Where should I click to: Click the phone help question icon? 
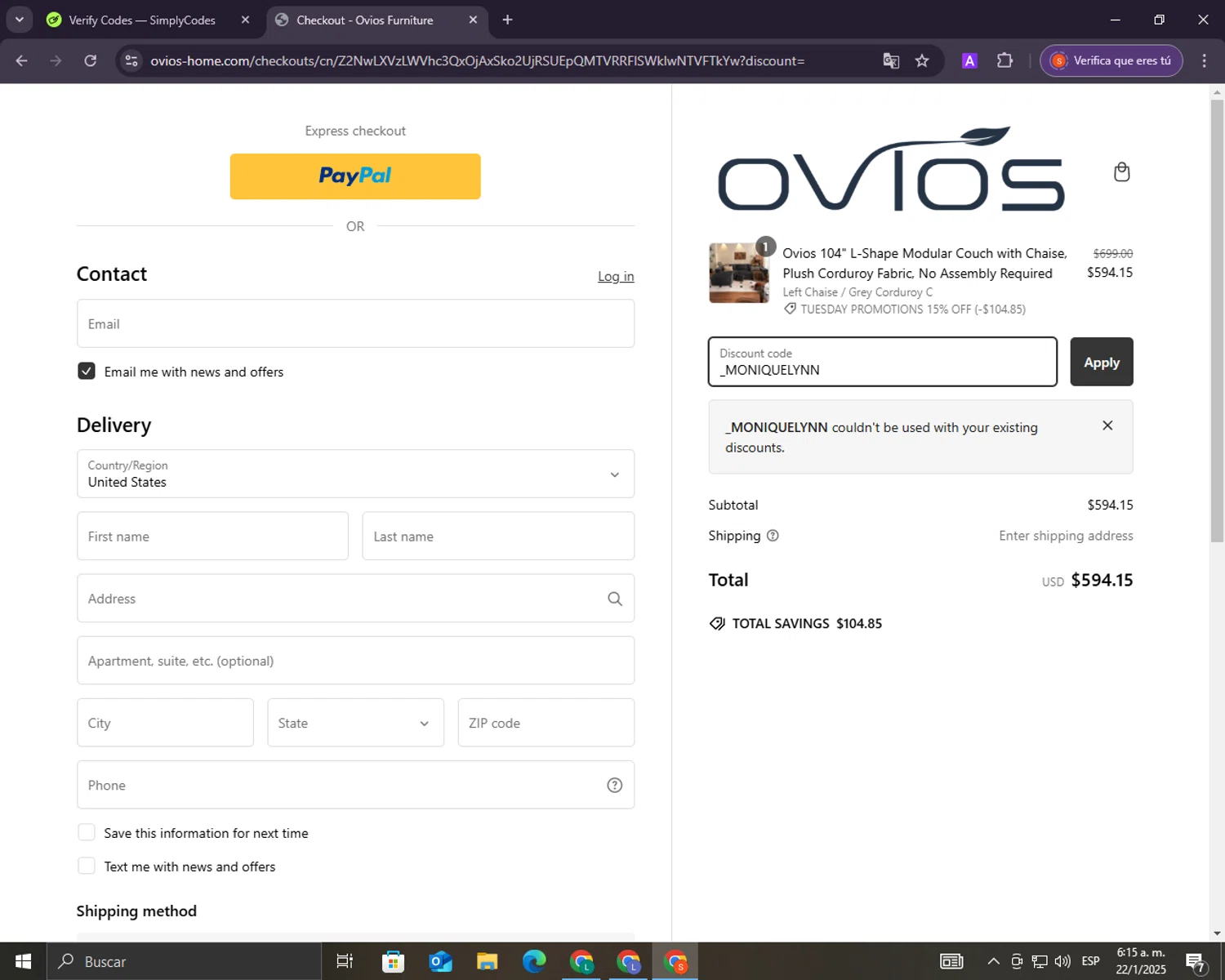click(615, 785)
